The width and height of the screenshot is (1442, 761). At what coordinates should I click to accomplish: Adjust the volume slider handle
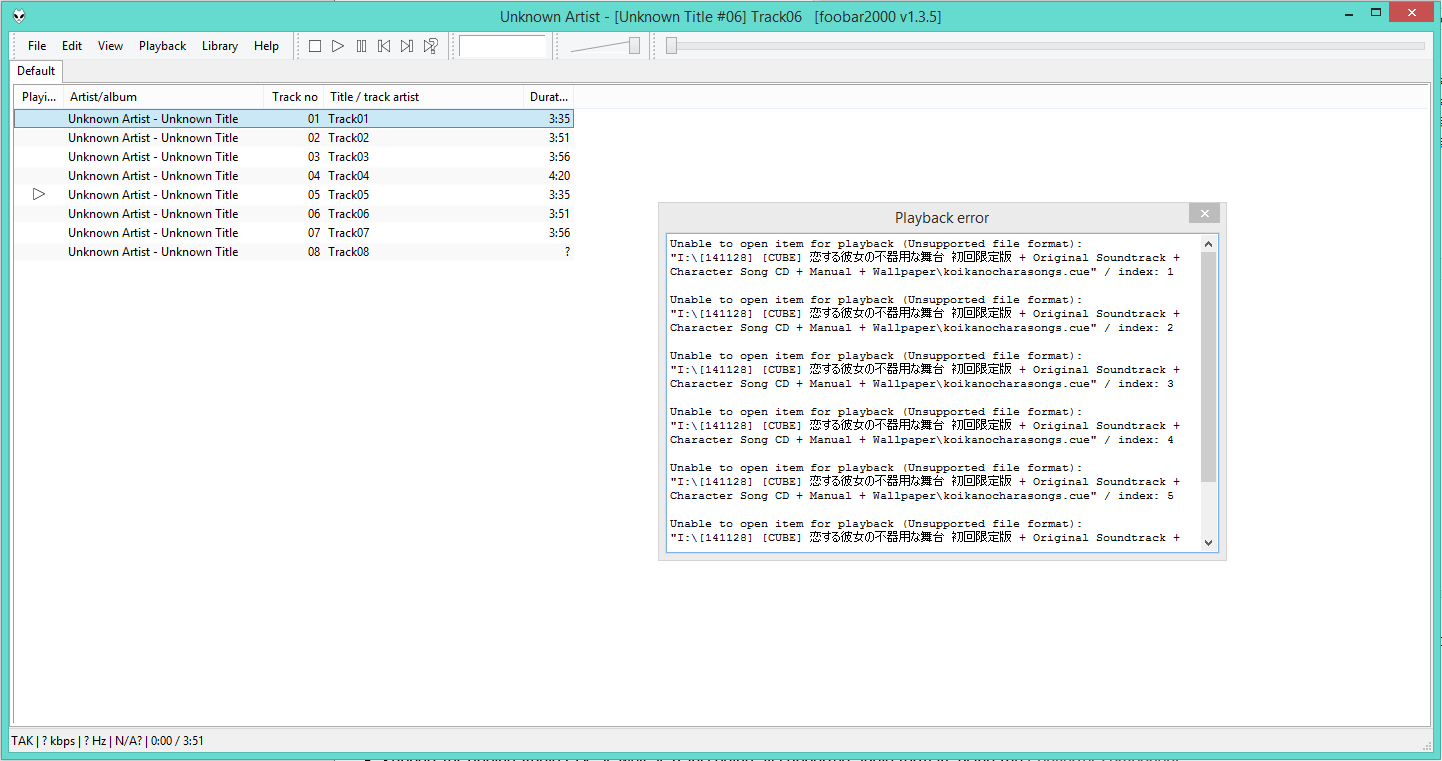coord(634,46)
